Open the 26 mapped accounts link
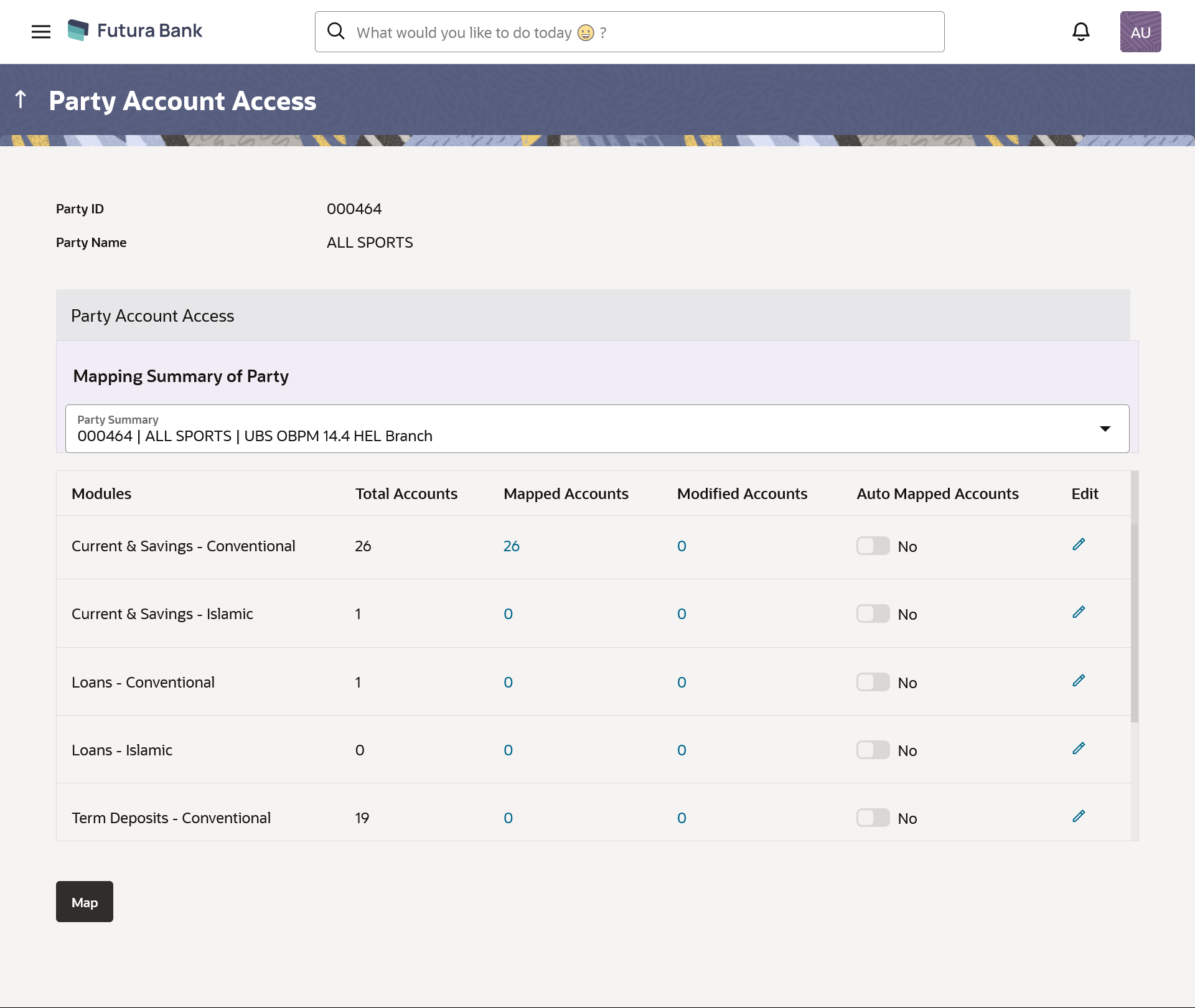Image resolution: width=1195 pixels, height=1008 pixels. pyautogui.click(x=511, y=546)
